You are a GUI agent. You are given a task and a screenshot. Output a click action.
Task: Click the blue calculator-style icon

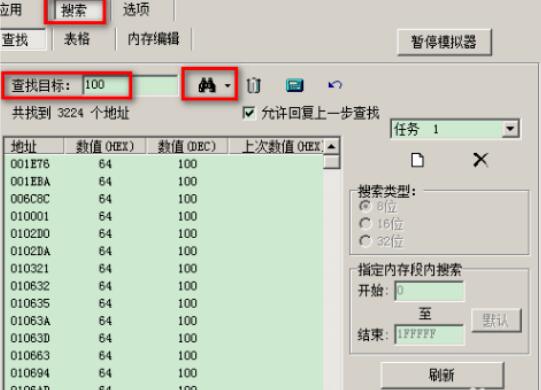(x=295, y=85)
